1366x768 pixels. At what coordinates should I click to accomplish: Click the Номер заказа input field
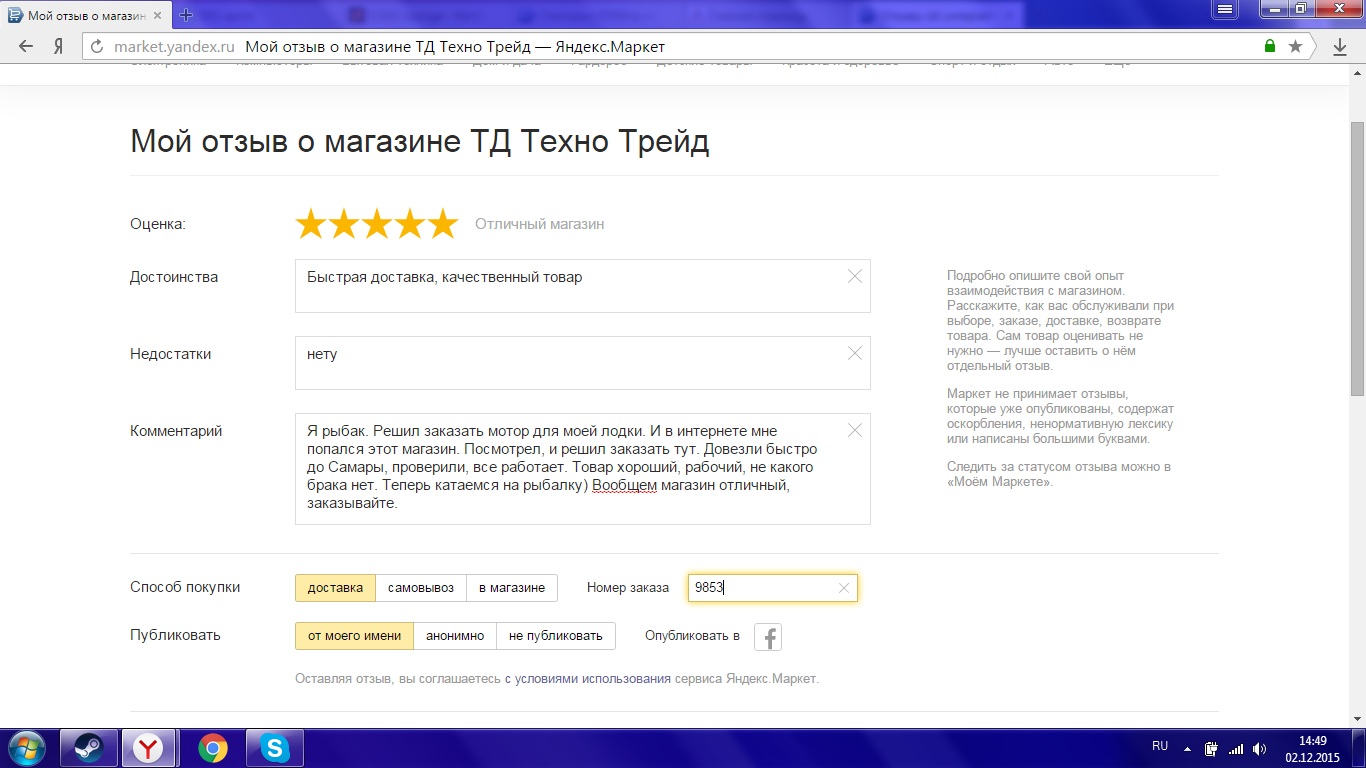[x=772, y=588]
